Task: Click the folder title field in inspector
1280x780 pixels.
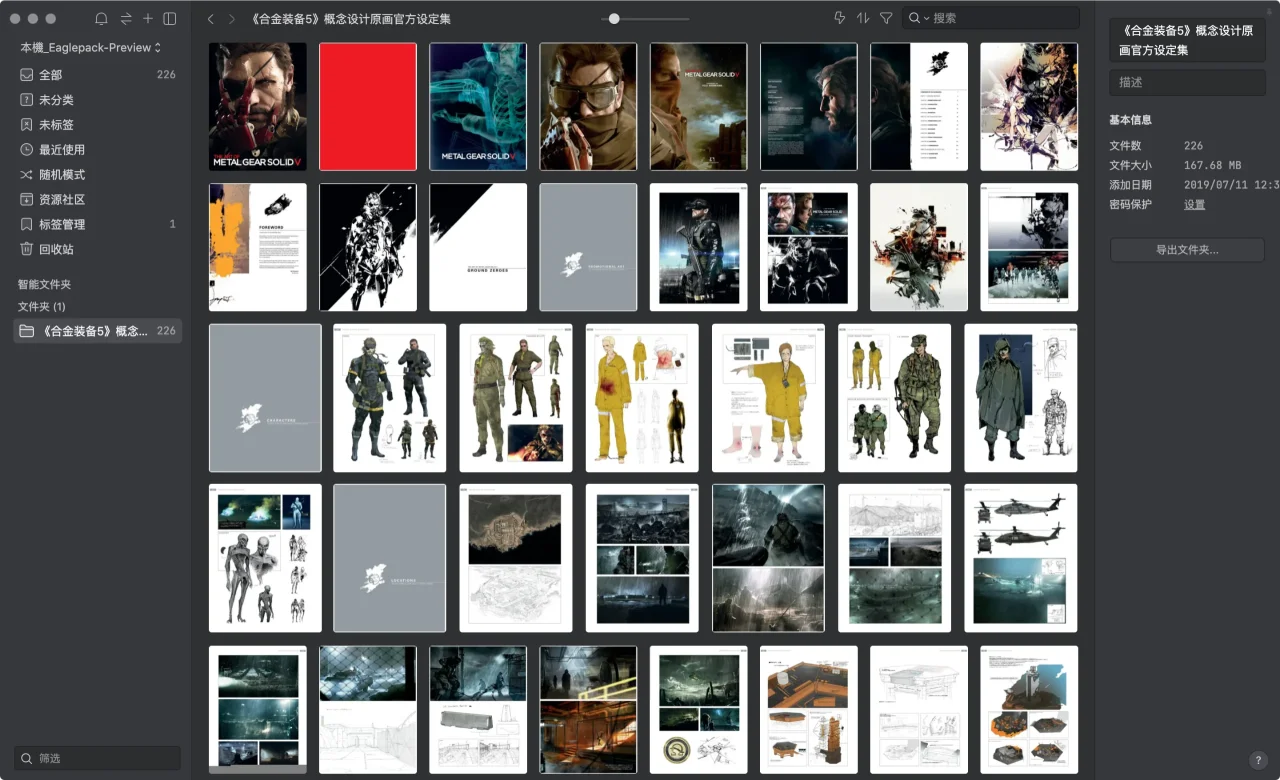Action: point(1187,40)
